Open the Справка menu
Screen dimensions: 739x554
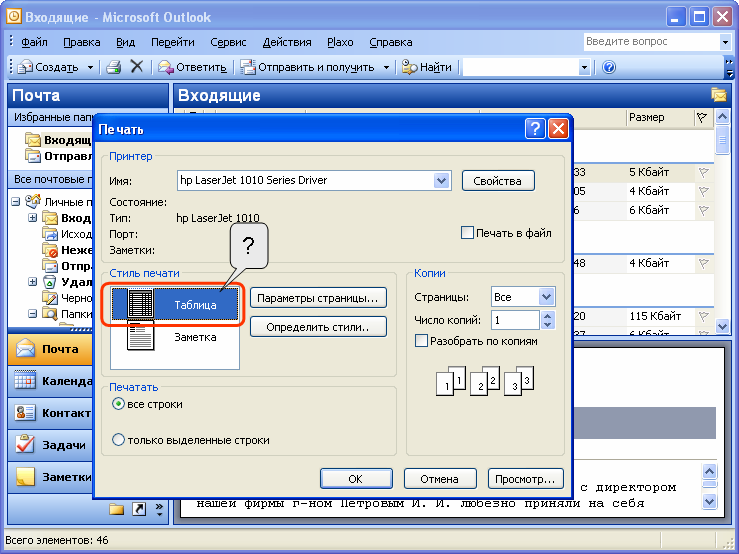[x=391, y=42]
